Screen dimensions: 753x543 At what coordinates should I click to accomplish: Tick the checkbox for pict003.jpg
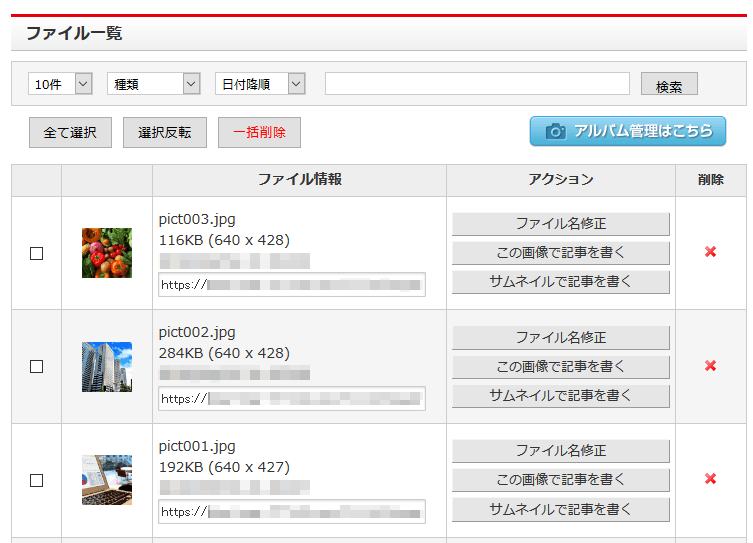[36, 253]
